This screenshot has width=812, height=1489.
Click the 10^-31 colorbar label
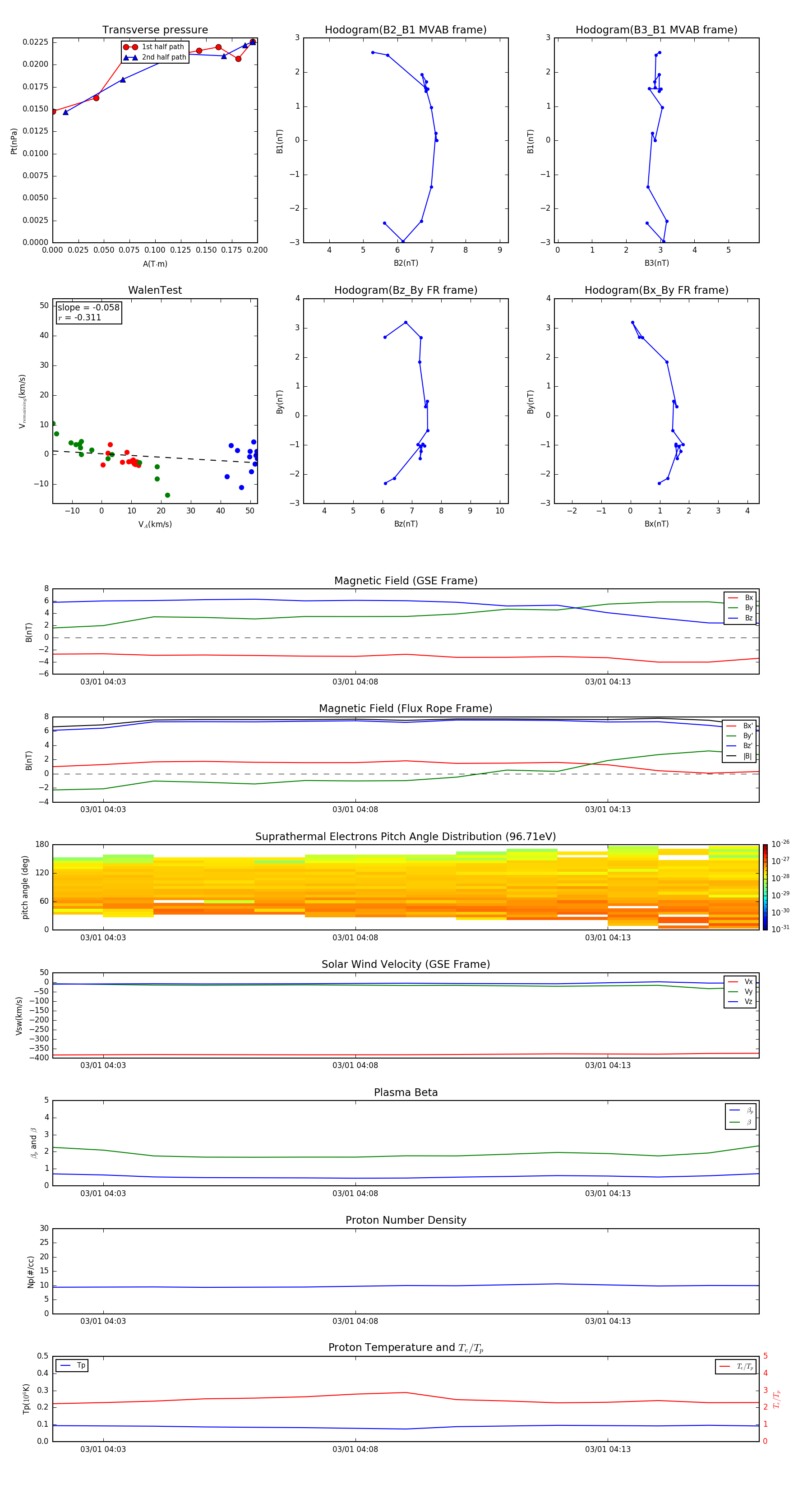click(780, 929)
